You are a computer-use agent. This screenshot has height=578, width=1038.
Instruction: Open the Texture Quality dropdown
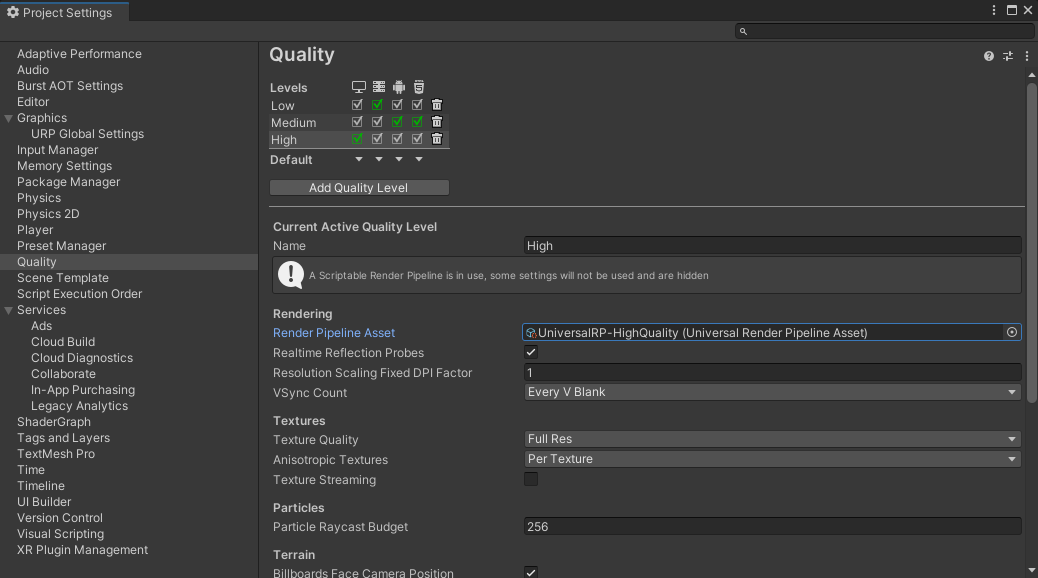[x=773, y=439]
